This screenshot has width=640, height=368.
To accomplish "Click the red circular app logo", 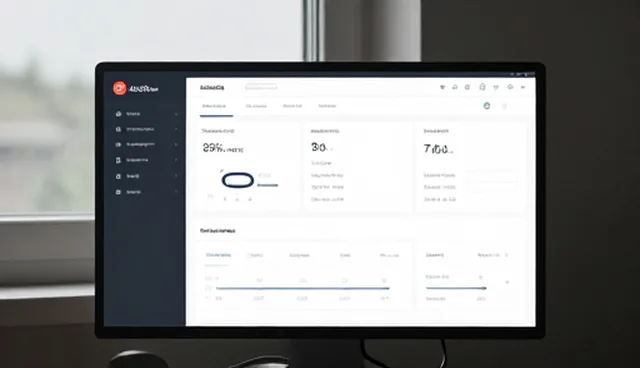I will [120, 88].
